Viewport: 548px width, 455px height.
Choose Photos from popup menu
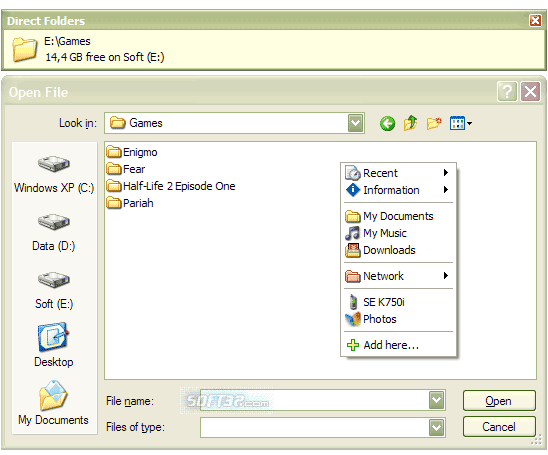click(x=398, y=319)
